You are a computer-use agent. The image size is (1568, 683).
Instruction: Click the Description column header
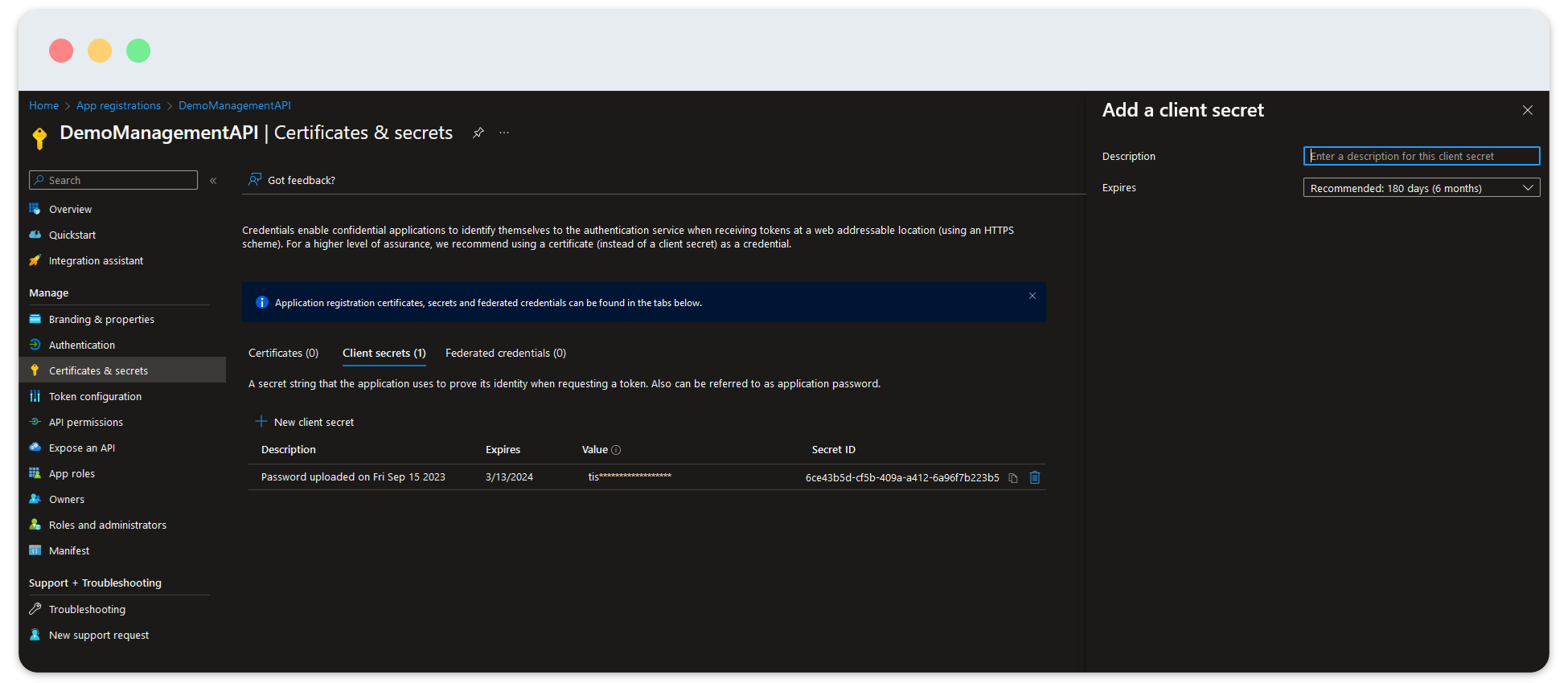click(x=289, y=449)
